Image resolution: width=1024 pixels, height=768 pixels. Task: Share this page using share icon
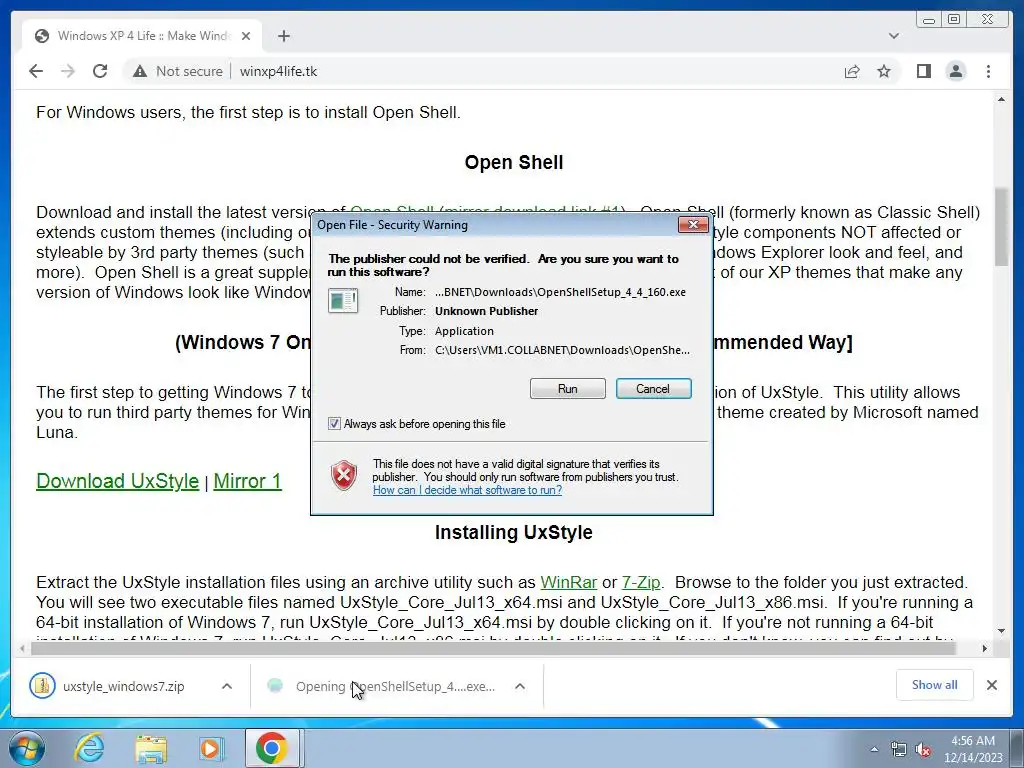point(852,71)
